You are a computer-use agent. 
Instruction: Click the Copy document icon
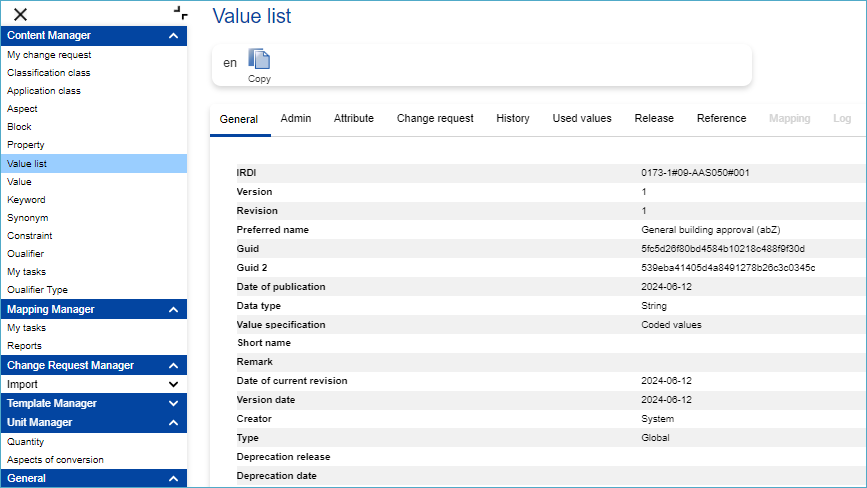[x=259, y=61]
